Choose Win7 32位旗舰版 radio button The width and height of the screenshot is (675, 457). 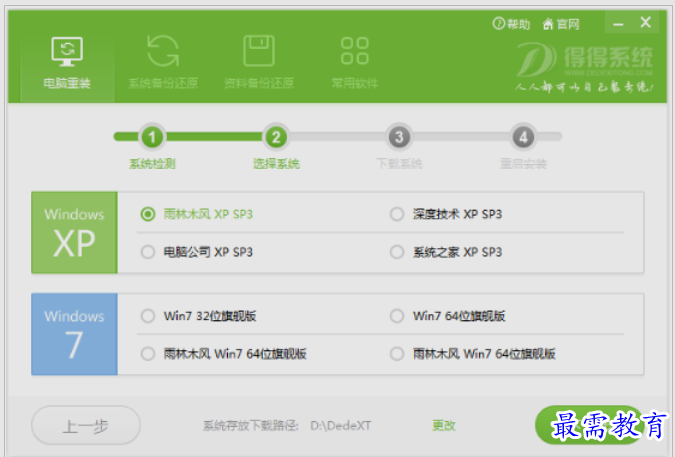(x=148, y=316)
